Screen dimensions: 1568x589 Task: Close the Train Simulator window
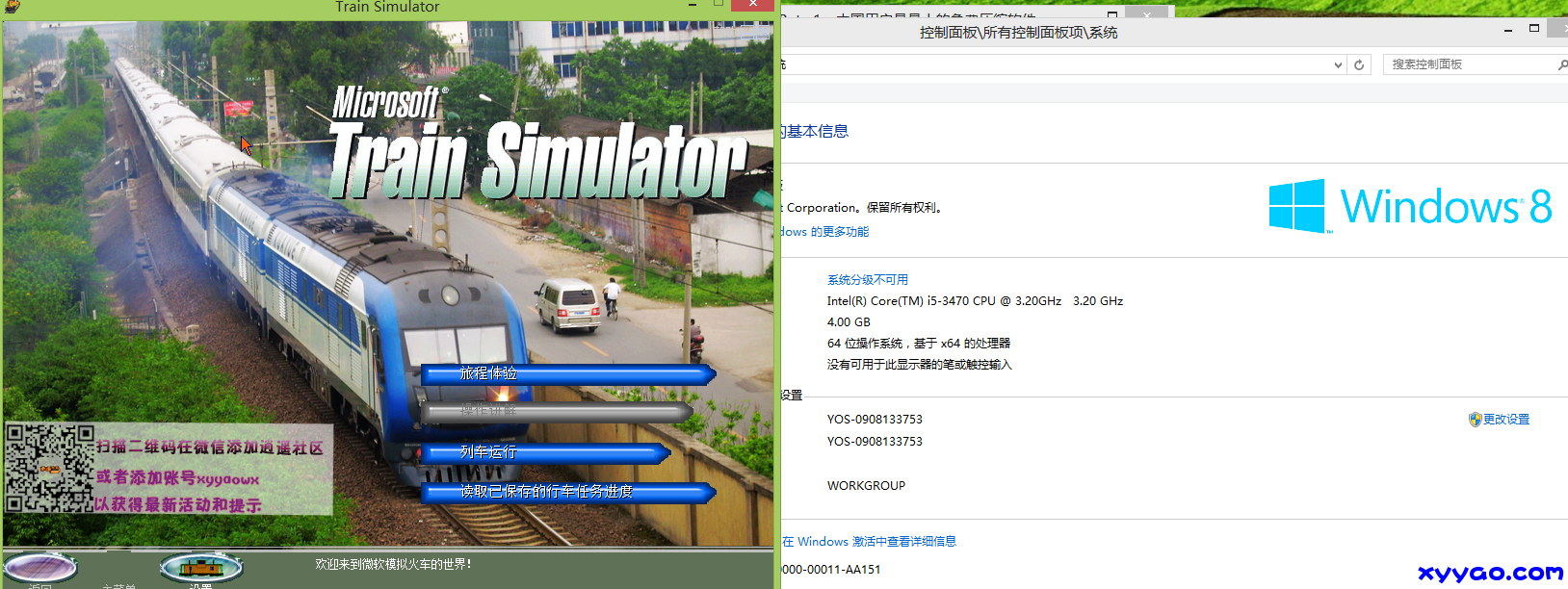(x=751, y=5)
